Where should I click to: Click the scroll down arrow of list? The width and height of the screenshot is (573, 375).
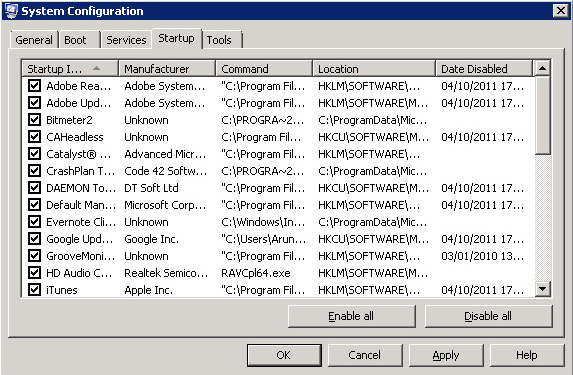coord(542,289)
